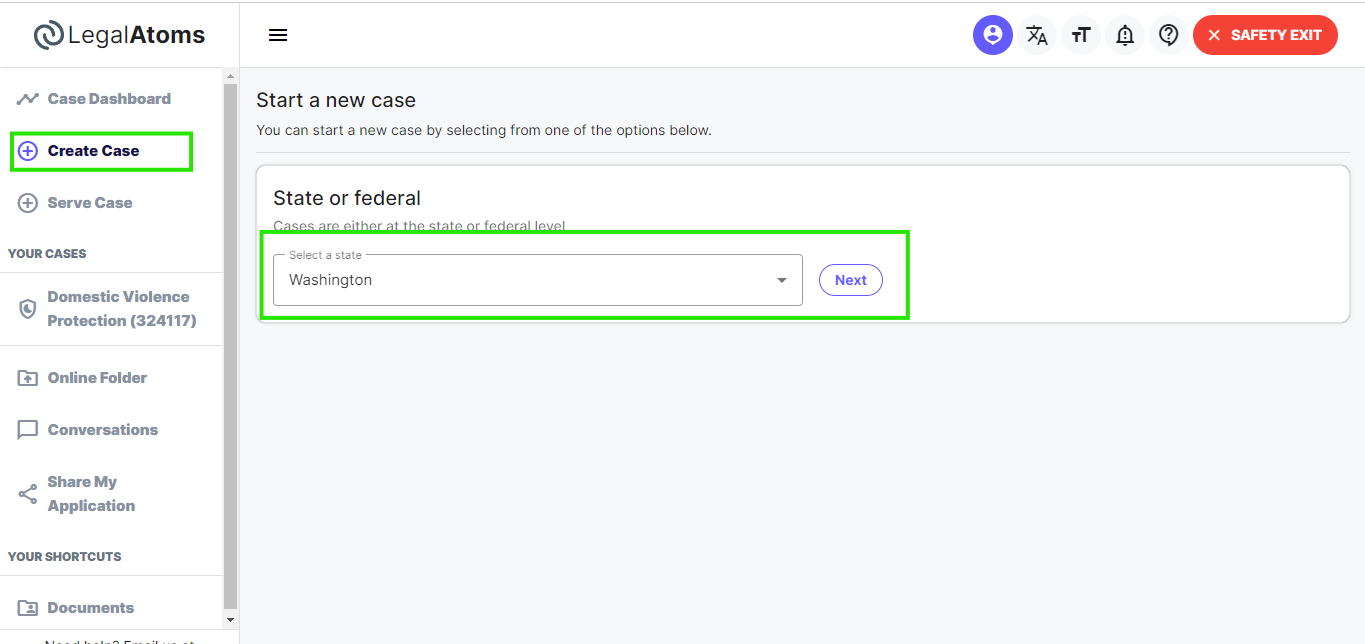
Task: Open Case Dashboard in sidebar
Action: click(x=95, y=99)
